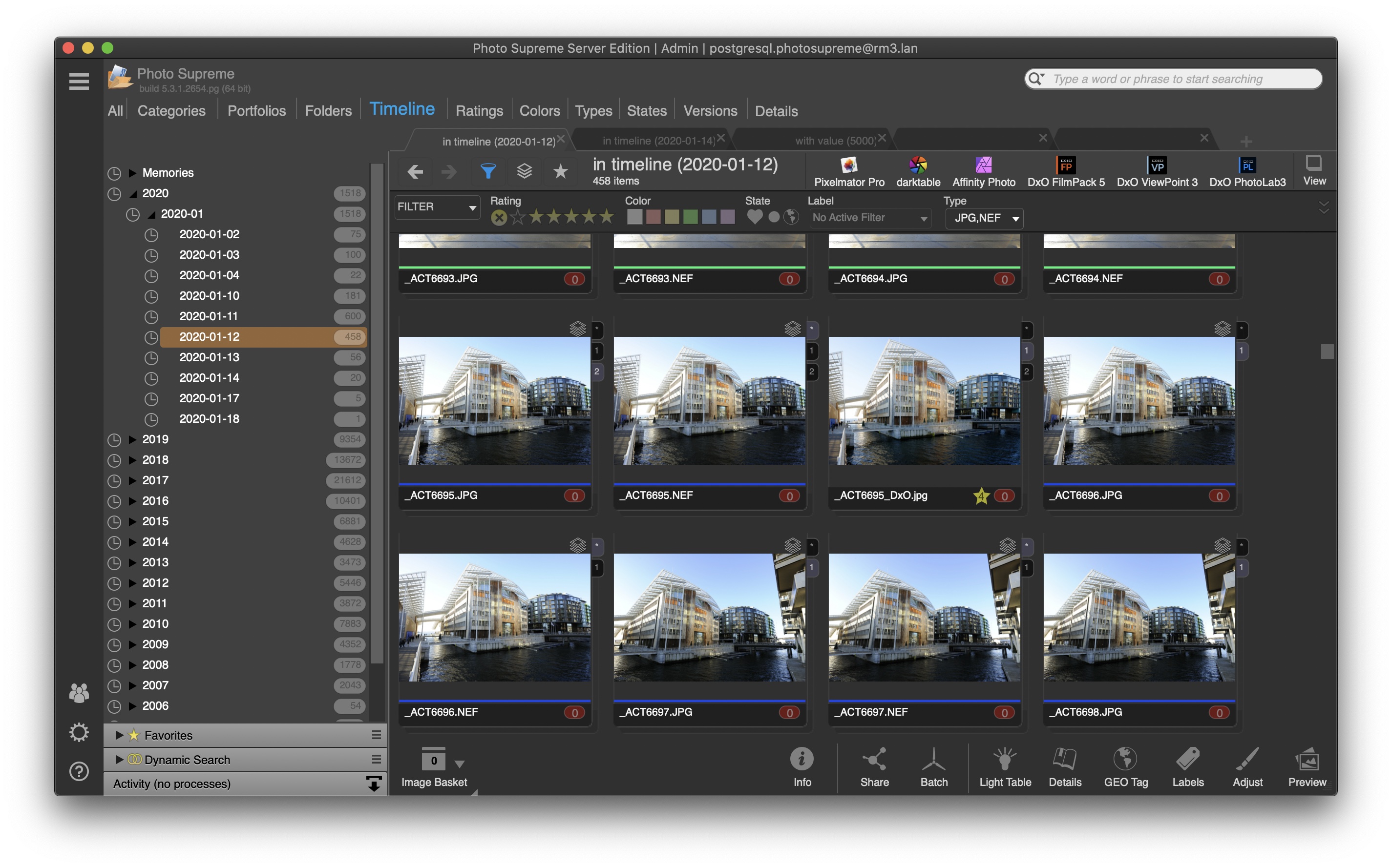Filter by green color swatch

(x=690, y=217)
